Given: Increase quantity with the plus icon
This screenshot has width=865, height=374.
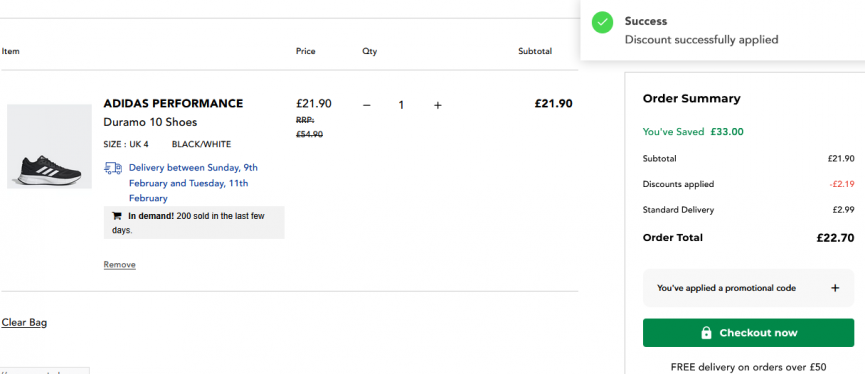Looking at the screenshot, I should pos(437,105).
